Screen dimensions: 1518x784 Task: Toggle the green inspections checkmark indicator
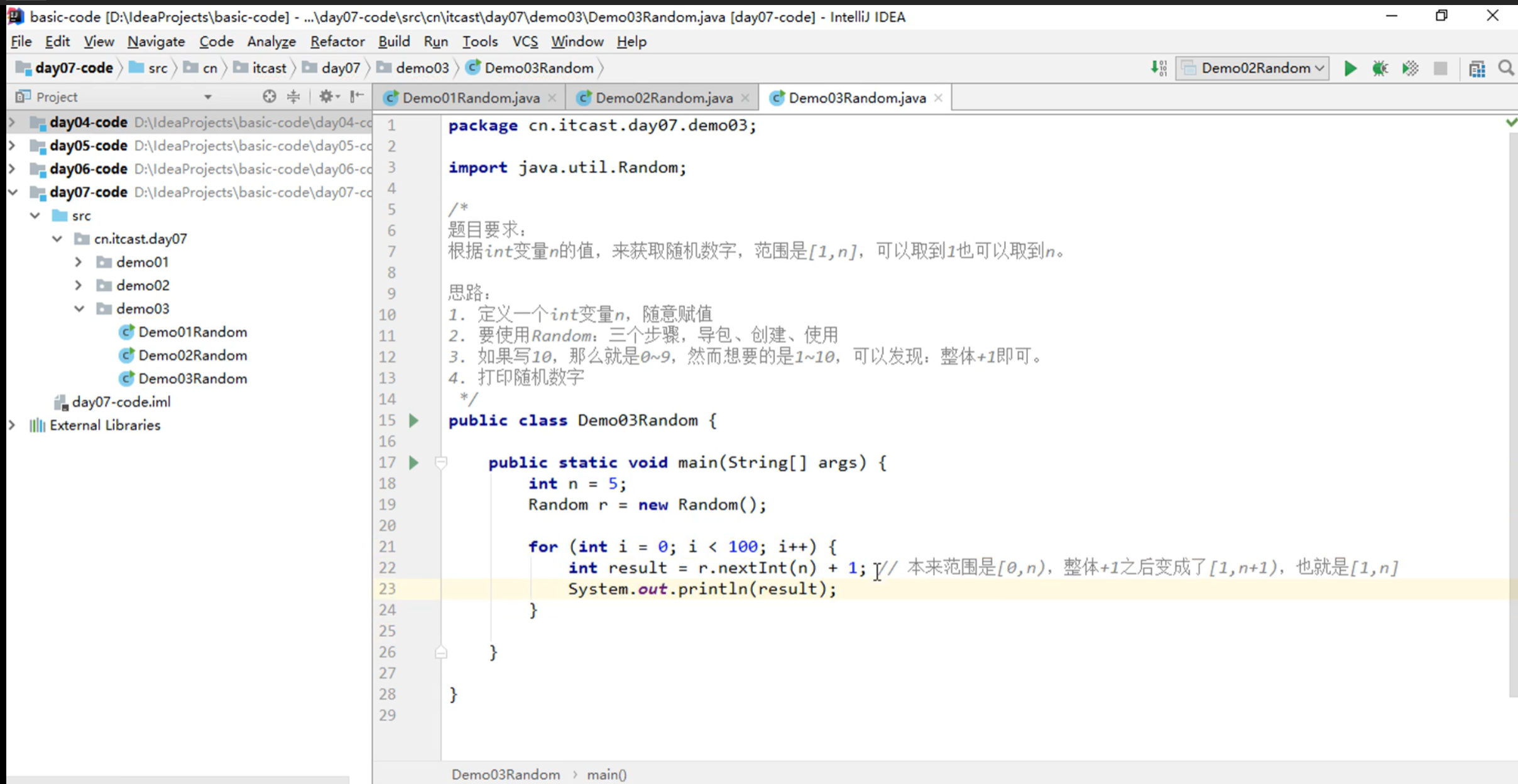(1512, 122)
